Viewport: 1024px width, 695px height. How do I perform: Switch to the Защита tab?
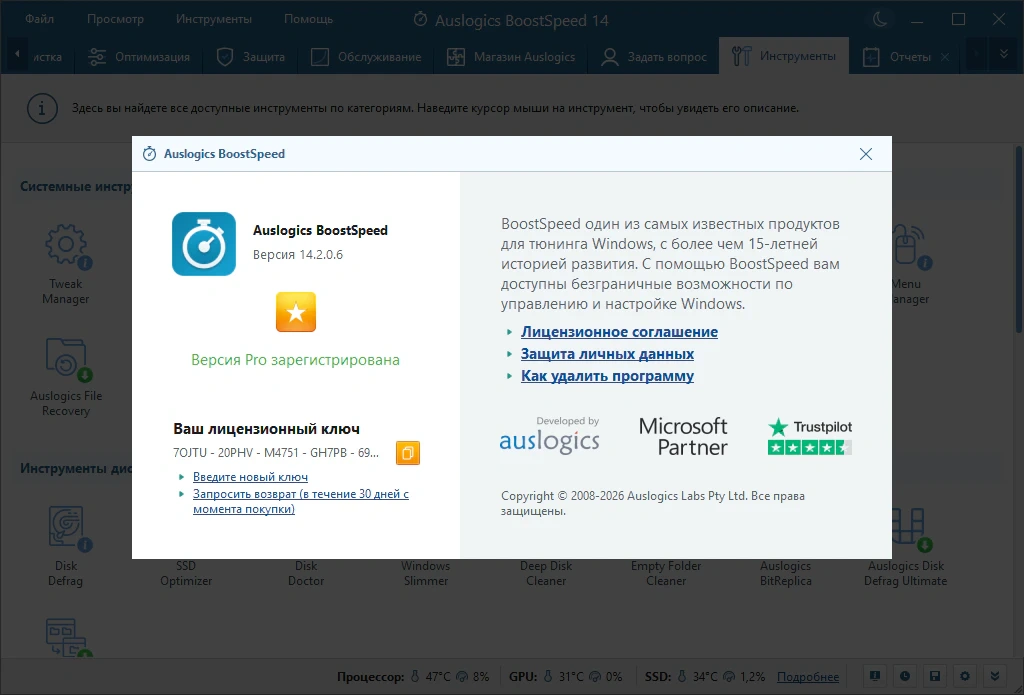(x=251, y=57)
